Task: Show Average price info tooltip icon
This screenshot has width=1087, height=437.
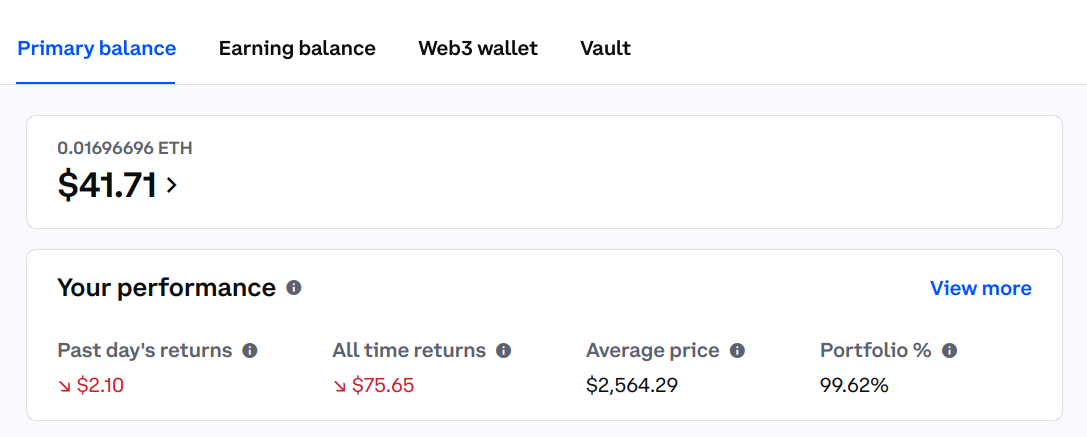Action: pos(737,351)
